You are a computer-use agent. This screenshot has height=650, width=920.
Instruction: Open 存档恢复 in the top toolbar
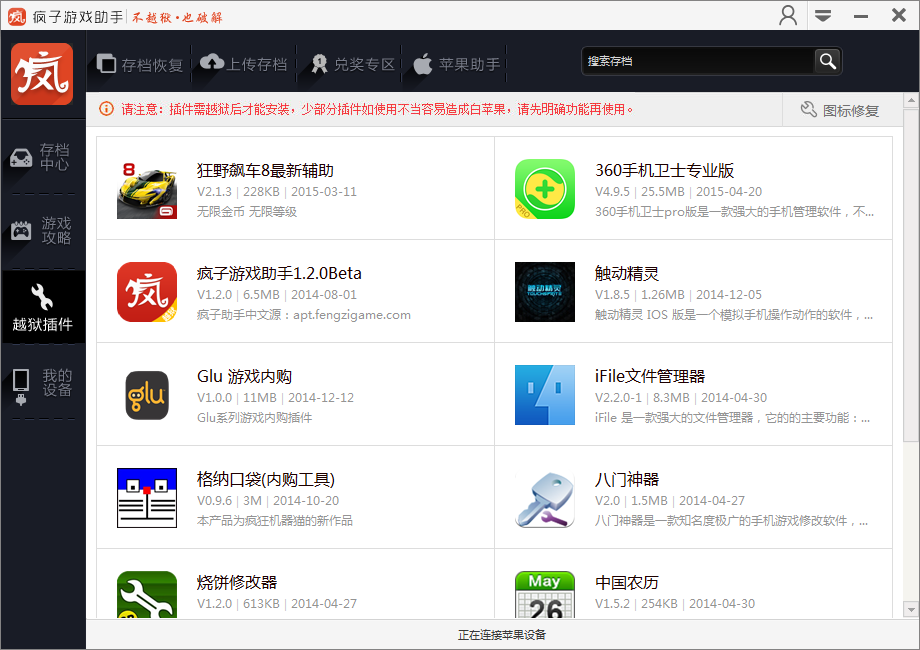click(x=141, y=65)
